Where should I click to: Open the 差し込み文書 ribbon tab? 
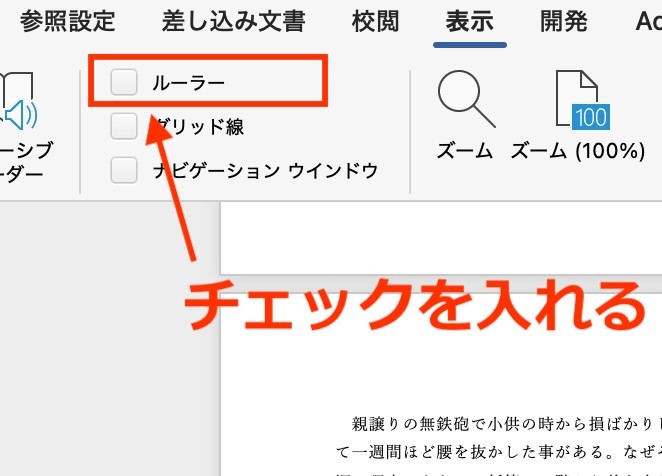[x=233, y=21]
